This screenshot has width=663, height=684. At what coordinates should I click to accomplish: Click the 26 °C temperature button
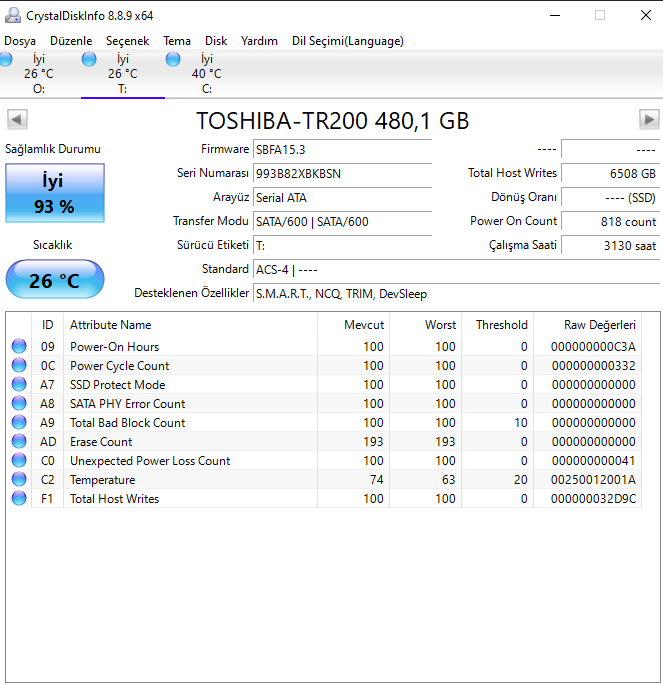[55, 280]
